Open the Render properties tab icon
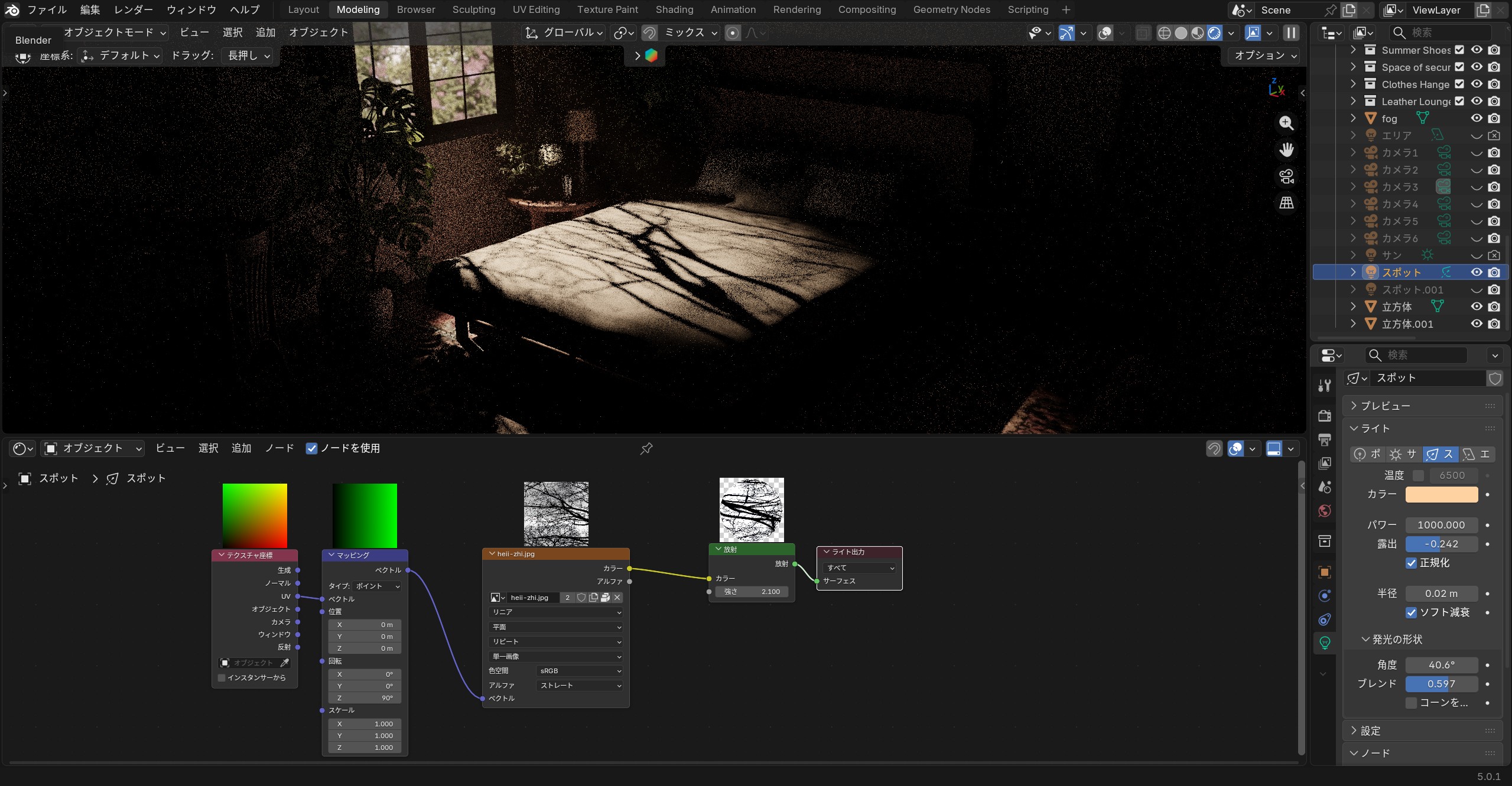The height and width of the screenshot is (786, 1512). tap(1325, 416)
